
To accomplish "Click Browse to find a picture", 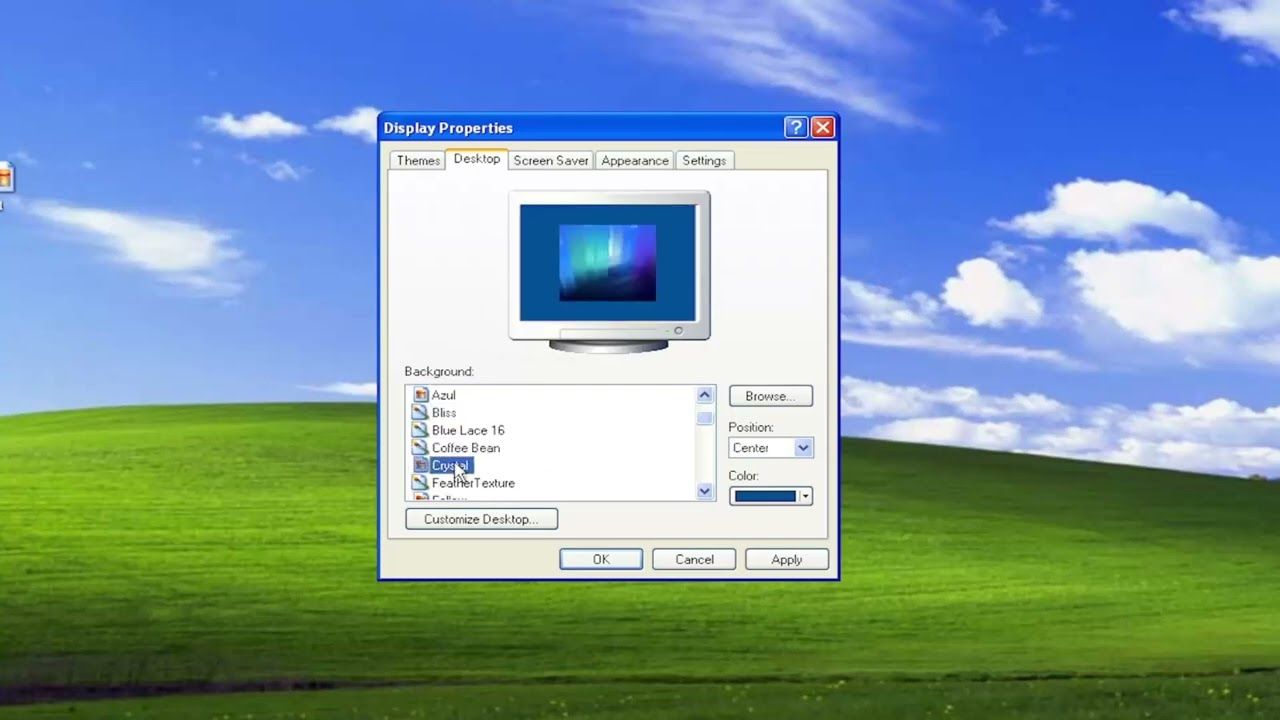I will (770, 396).
